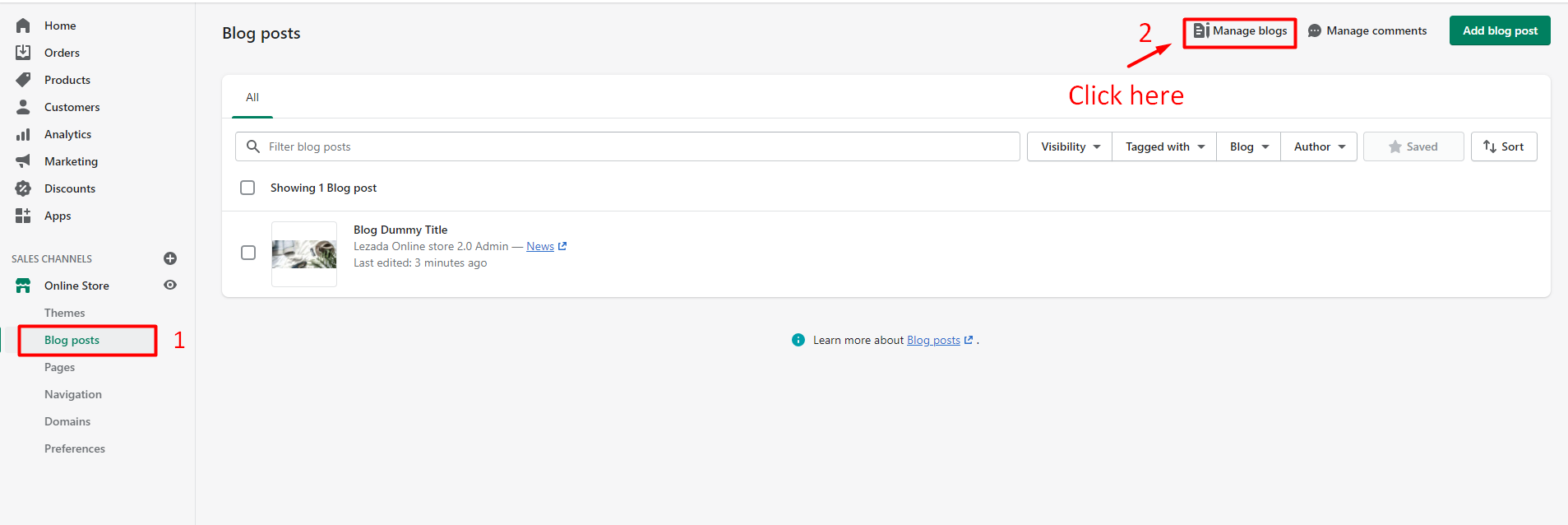Screen dimensions: 1568x525
Task: Open Marketing in sidebar
Action: pos(71,161)
